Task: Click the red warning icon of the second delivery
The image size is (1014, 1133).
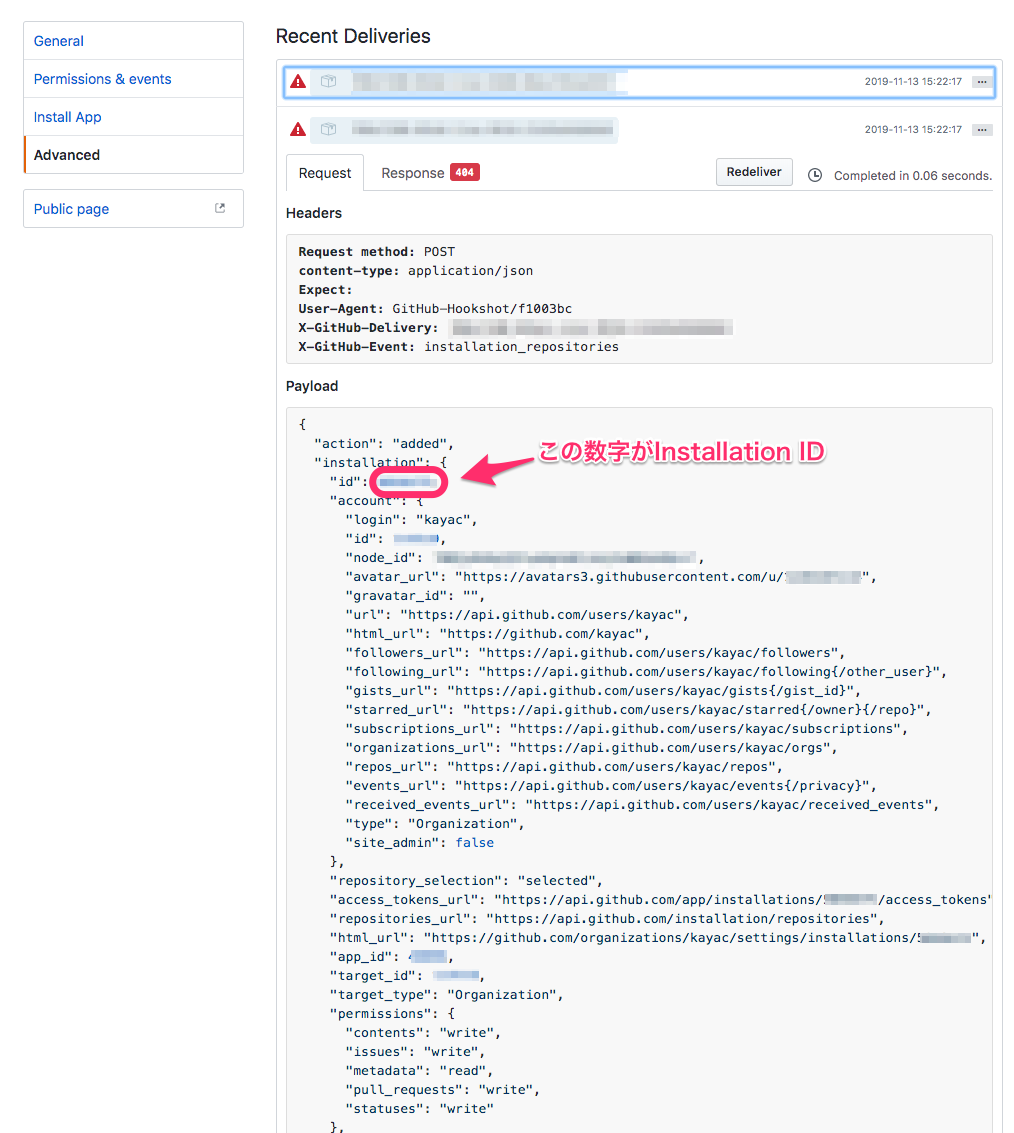Action: pos(298,129)
